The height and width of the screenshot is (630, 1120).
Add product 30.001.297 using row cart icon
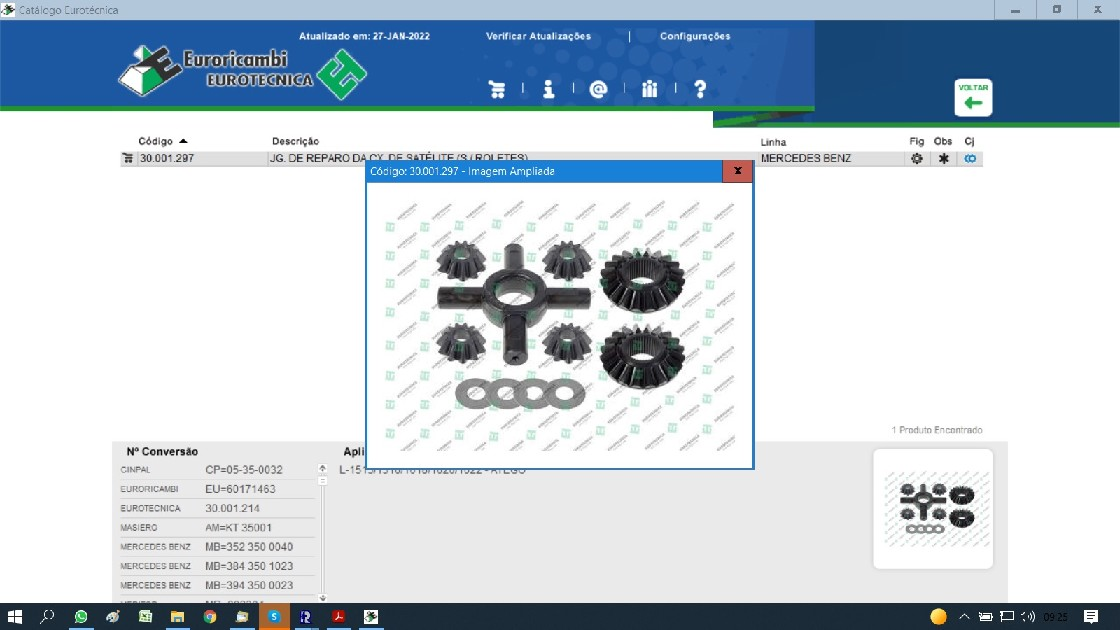pyautogui.click(x=127, y=159)
